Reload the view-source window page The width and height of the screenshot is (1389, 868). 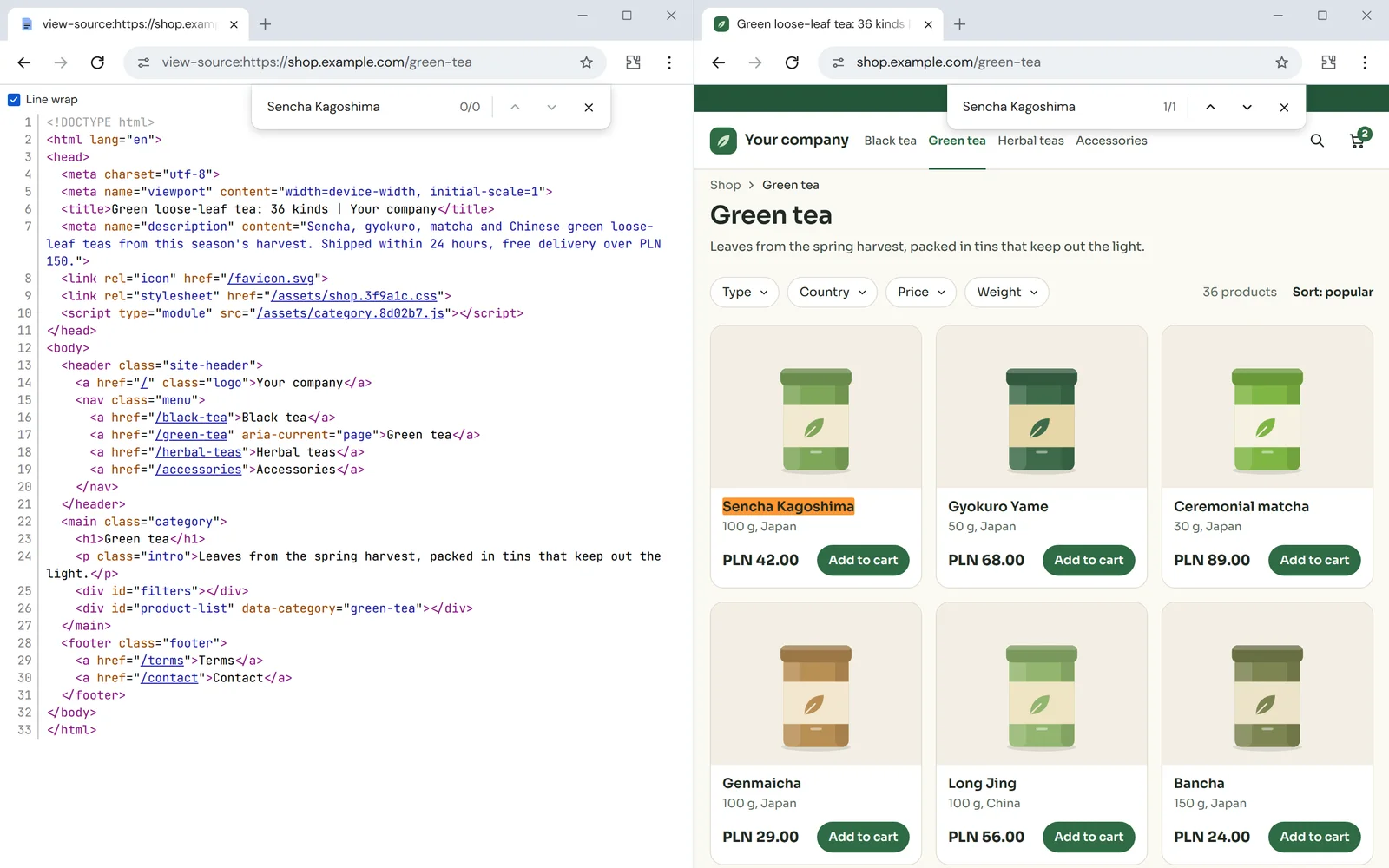click(x=97, y=62)
